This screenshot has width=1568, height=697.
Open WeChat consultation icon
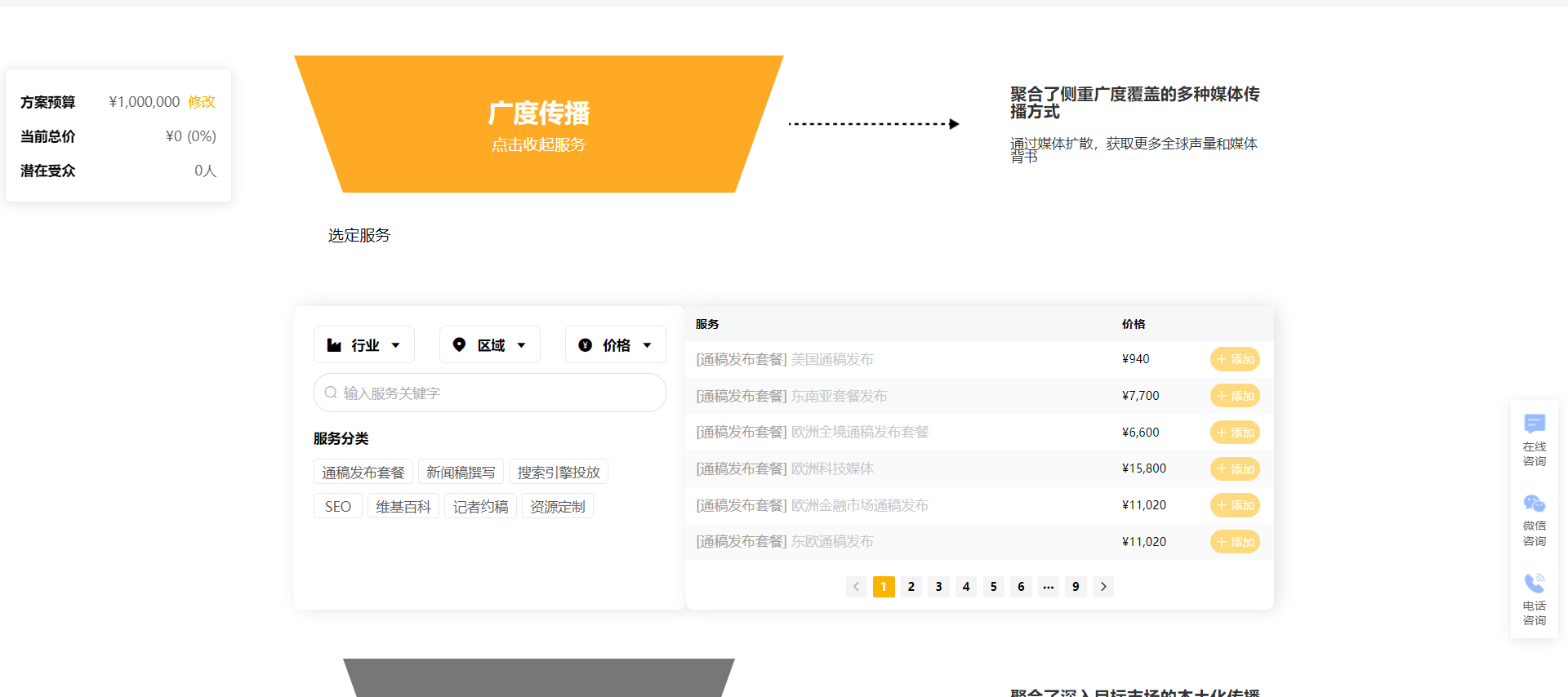point(1535,504)
